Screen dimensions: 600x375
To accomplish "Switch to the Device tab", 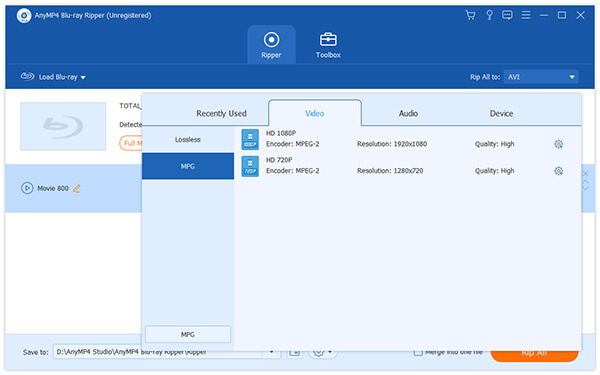I will click(501, 114).
